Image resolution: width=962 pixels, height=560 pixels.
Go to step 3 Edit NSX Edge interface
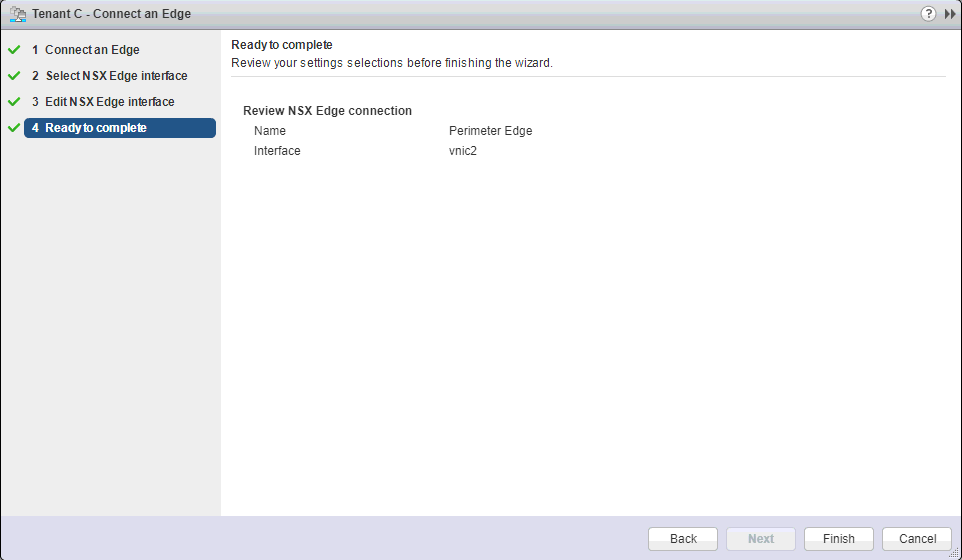[109, 102]
